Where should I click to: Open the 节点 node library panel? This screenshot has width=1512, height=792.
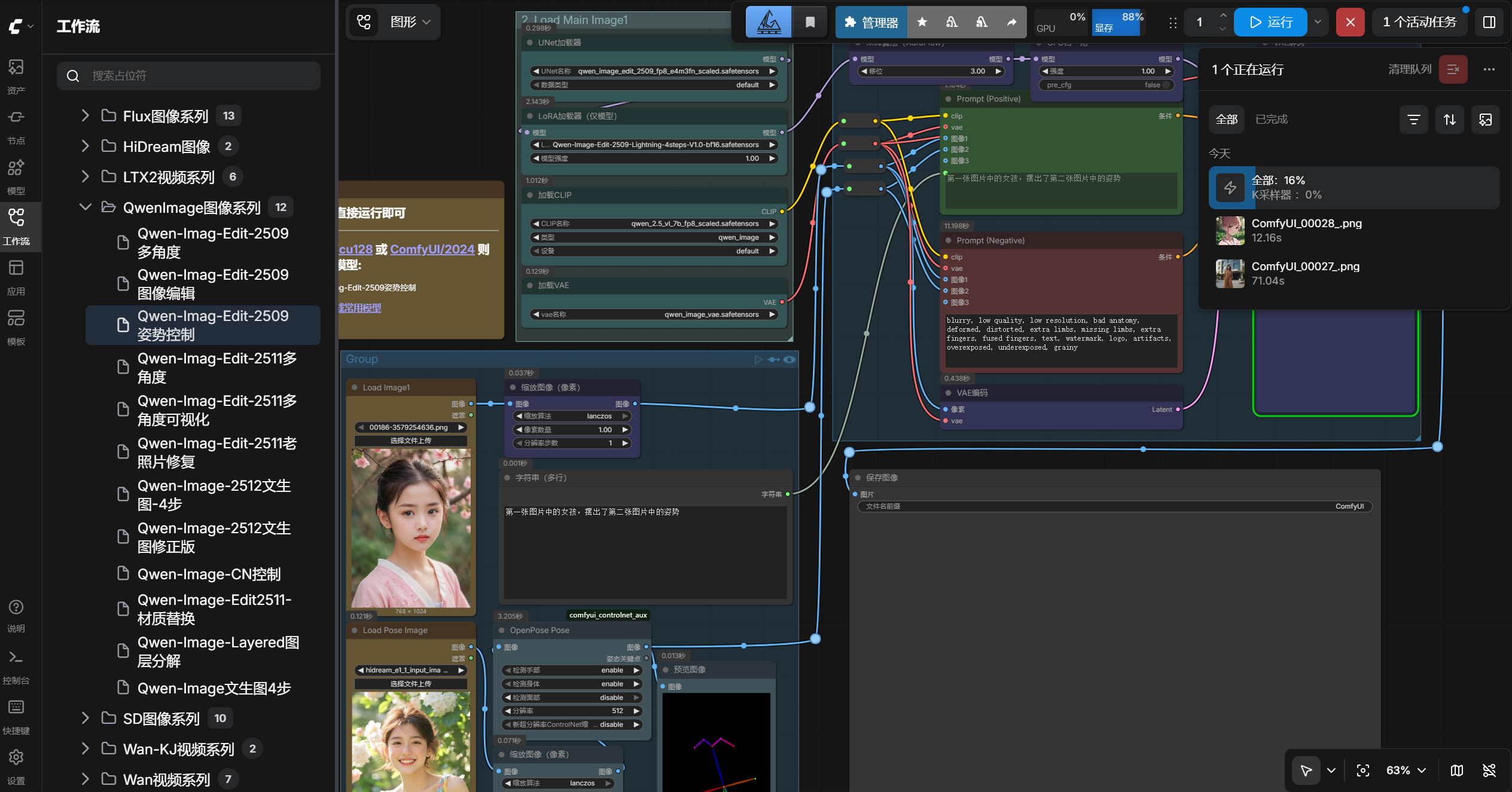(x=16, y=126)
